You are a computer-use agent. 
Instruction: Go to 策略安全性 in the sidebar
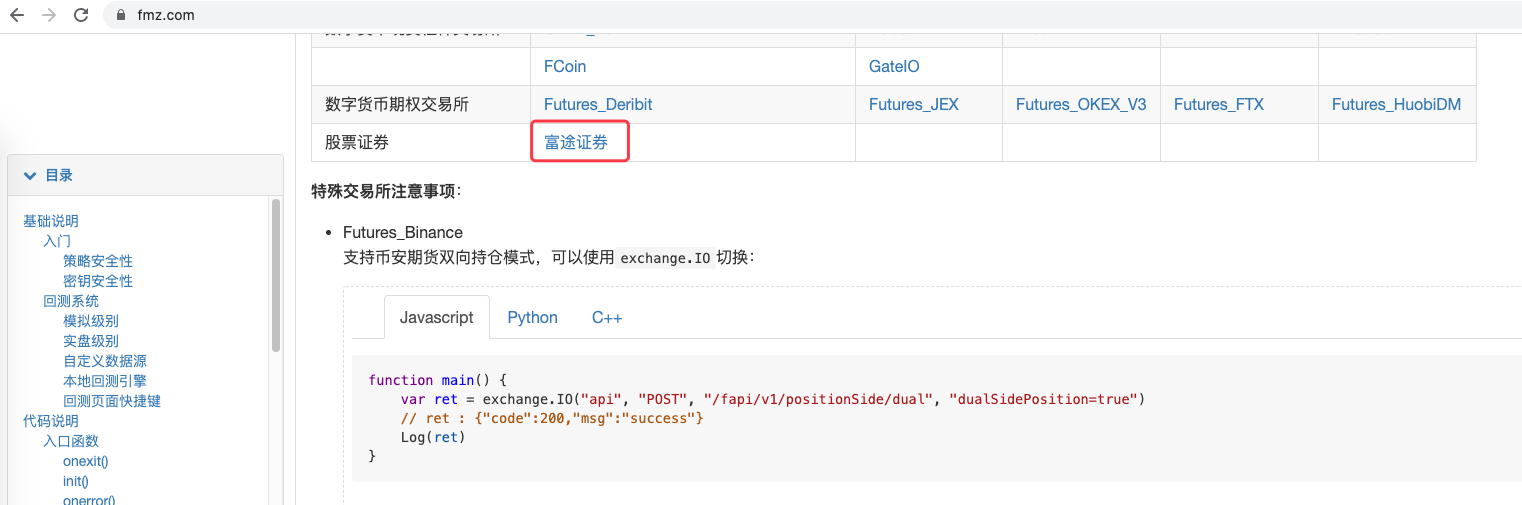coord(98,261)
